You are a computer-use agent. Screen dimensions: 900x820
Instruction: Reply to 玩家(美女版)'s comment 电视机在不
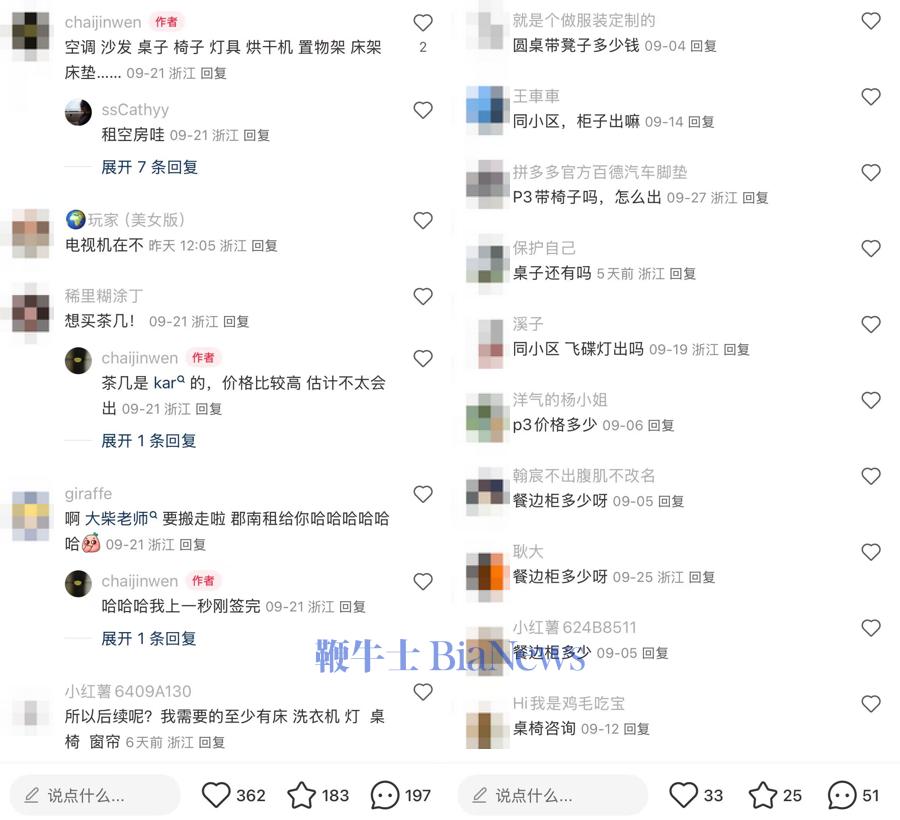264,246
